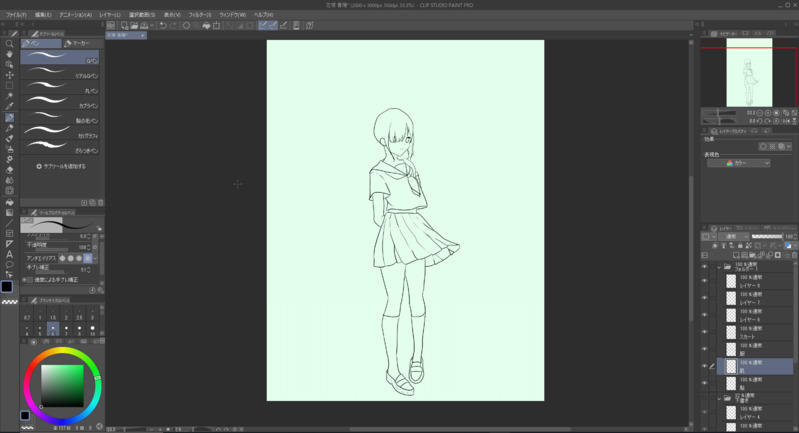
Task: Select the Hand move tool
Action: 9,54
